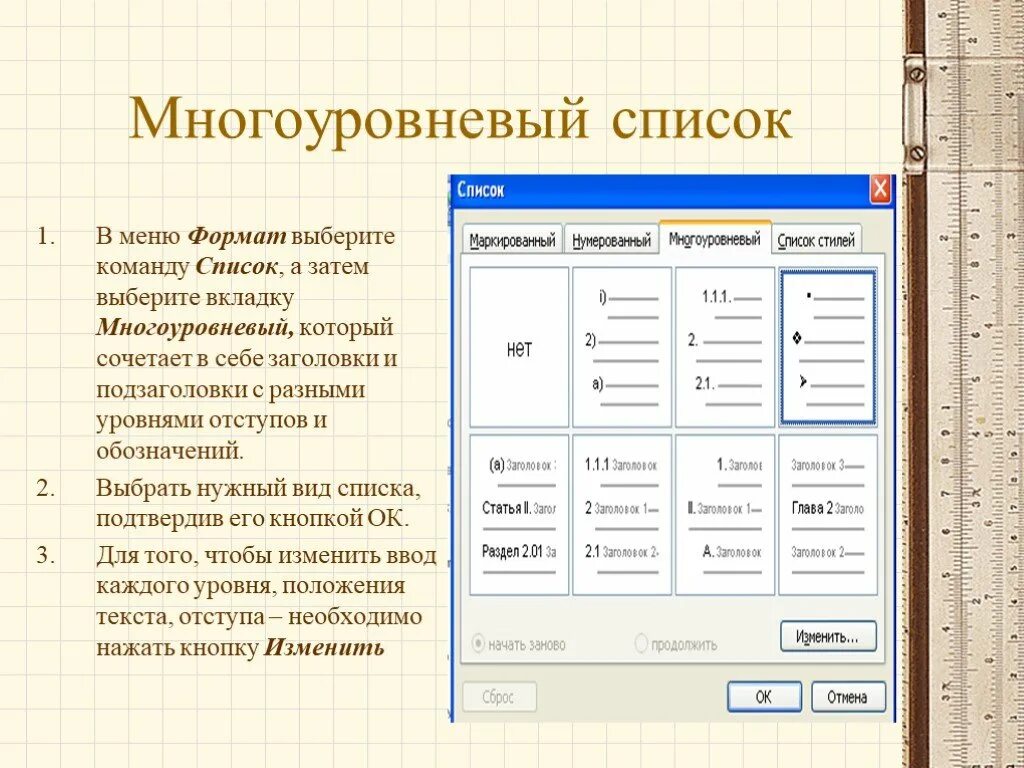Switch to the Маркированный tab
Screen dimensions: 1024x768
(513, 240)
